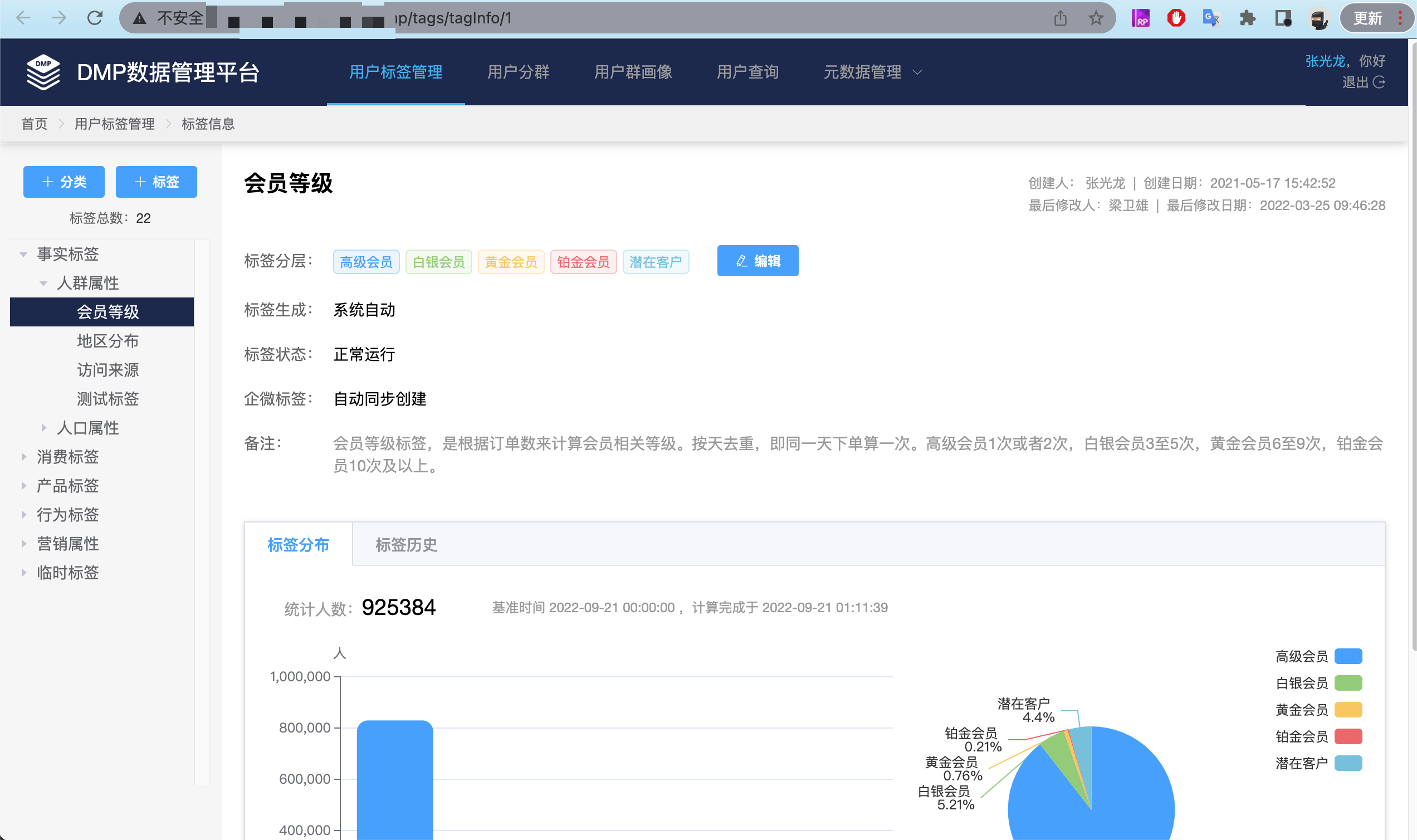
Task: Toggle 铂金会员 red legend swatch
Action: coord(1348,736)
